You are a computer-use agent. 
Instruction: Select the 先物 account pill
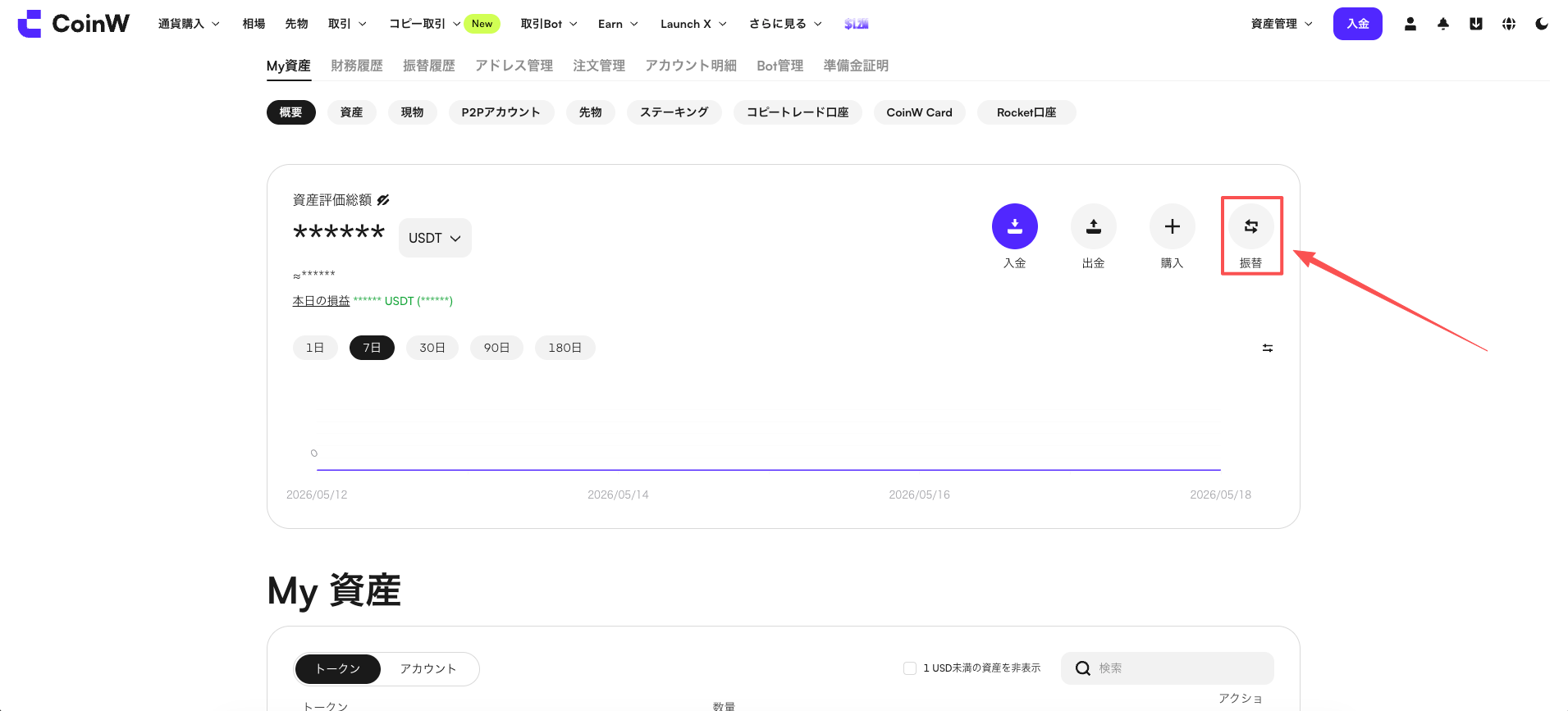[x=591, y=112]
